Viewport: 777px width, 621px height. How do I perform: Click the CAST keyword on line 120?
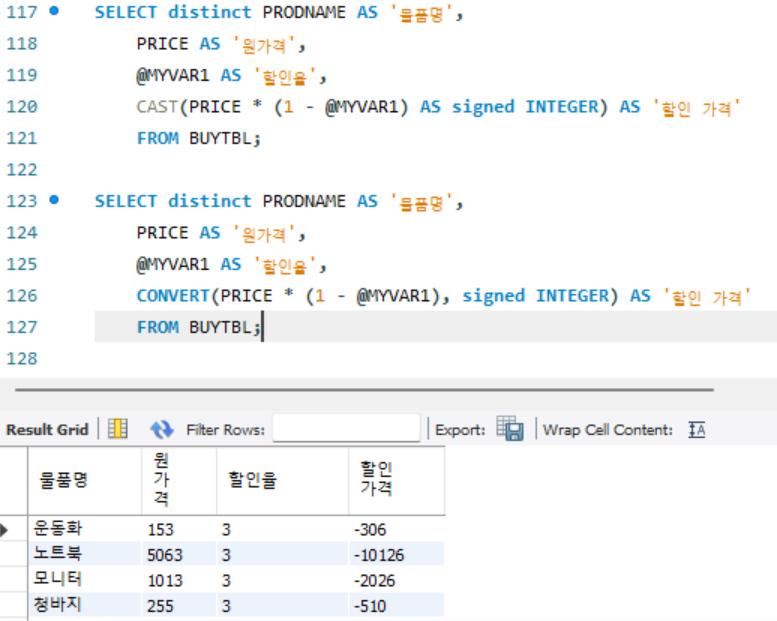point(157,107)
